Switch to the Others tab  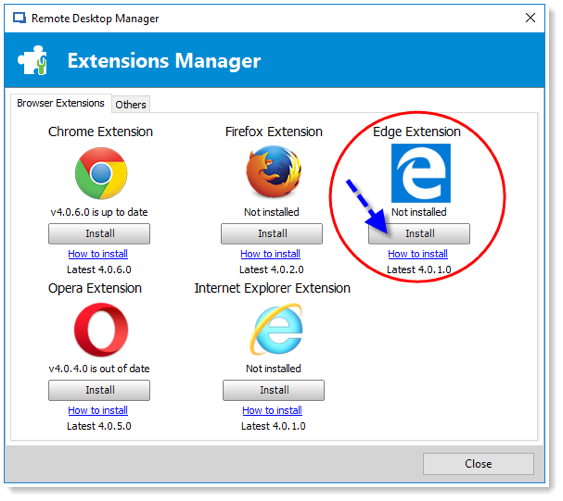click(131, 105)
